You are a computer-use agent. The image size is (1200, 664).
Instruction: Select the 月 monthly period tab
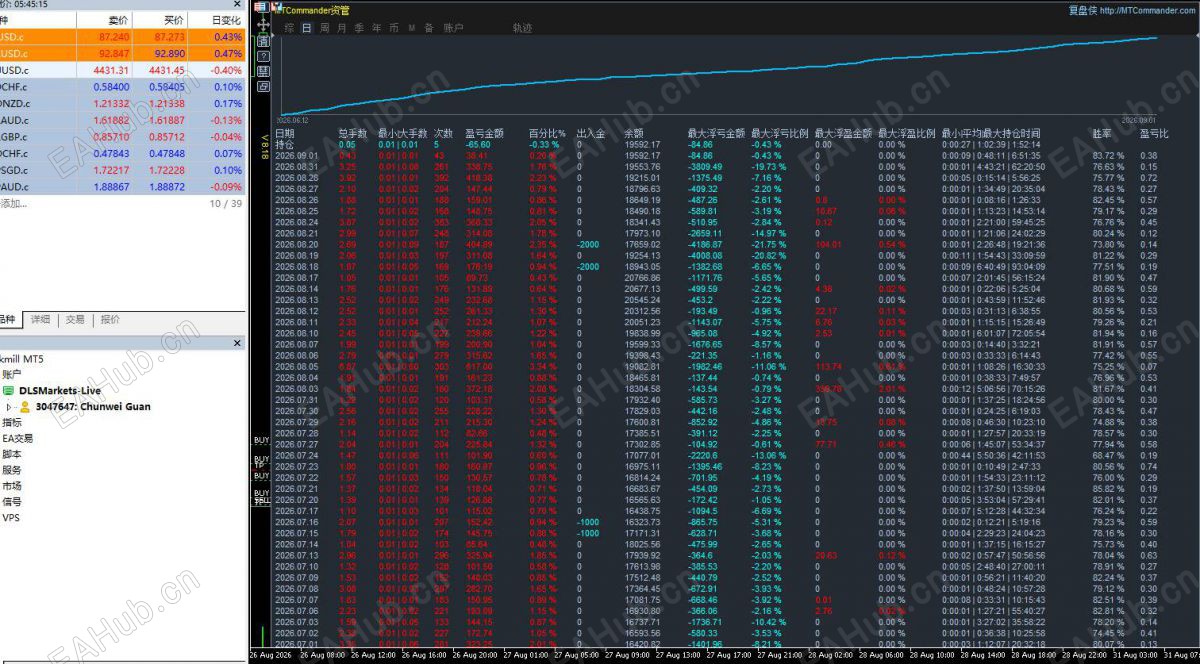coord(342,28)
